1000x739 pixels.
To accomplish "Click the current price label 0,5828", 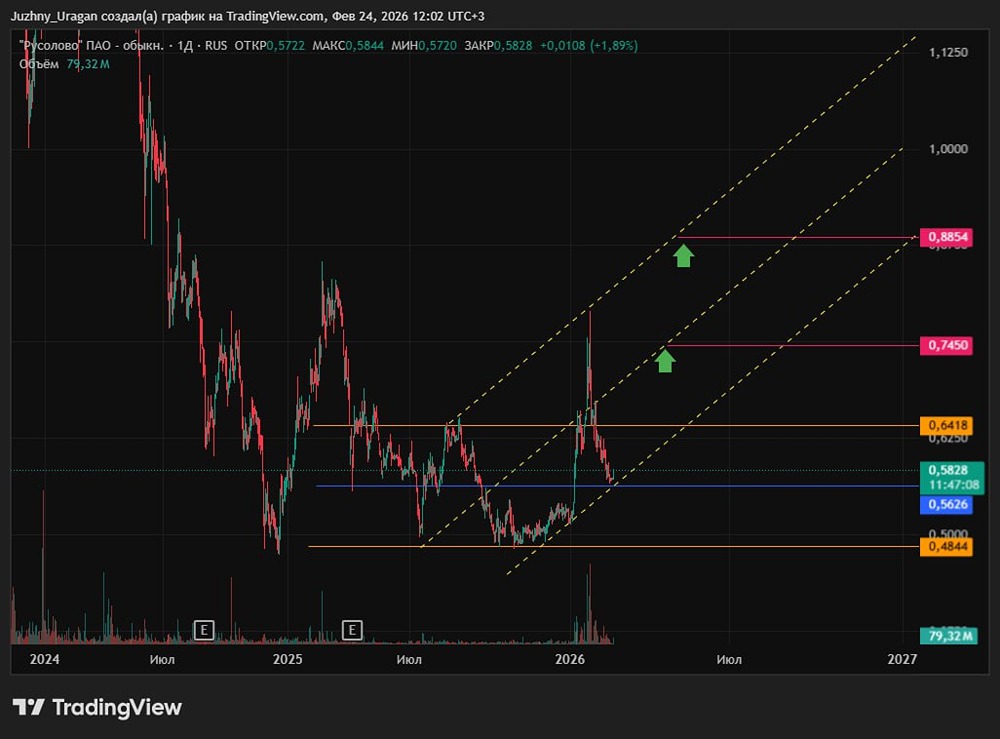I will pyautogui.click(x=952, y=478).
